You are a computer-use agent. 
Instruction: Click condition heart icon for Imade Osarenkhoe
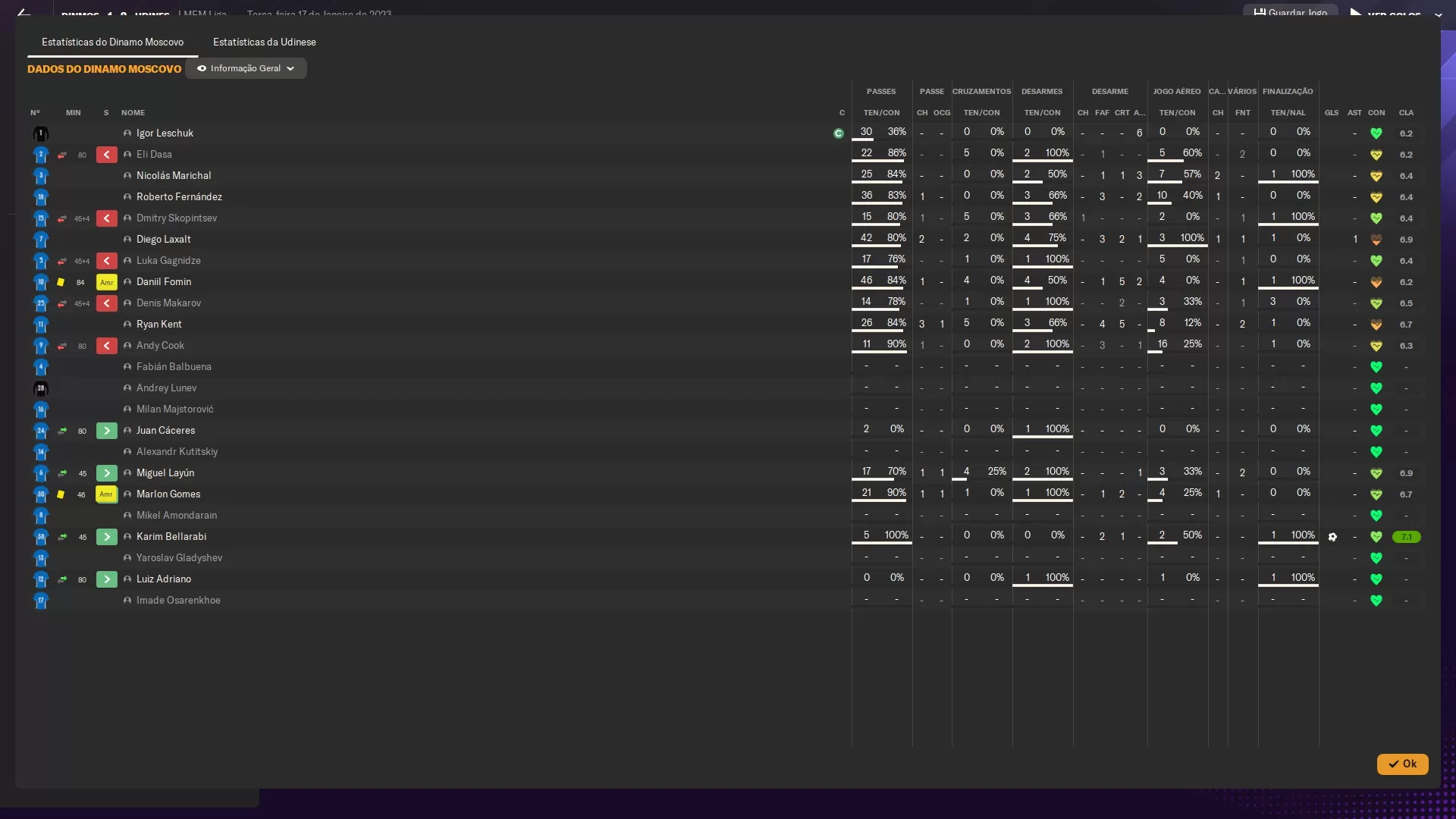point(1376,601)
